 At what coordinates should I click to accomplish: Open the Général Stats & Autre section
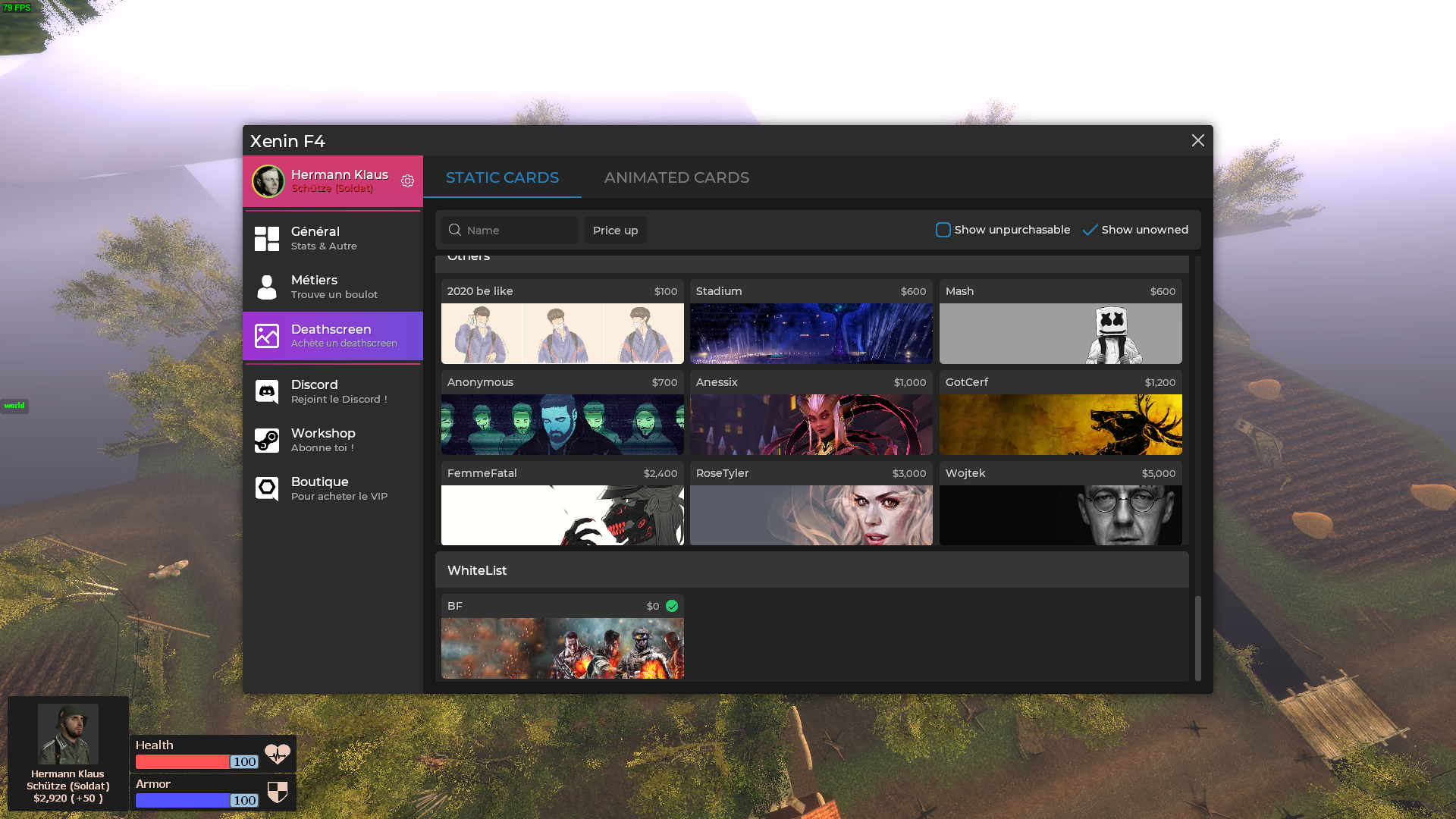click(x=333, y=239)
